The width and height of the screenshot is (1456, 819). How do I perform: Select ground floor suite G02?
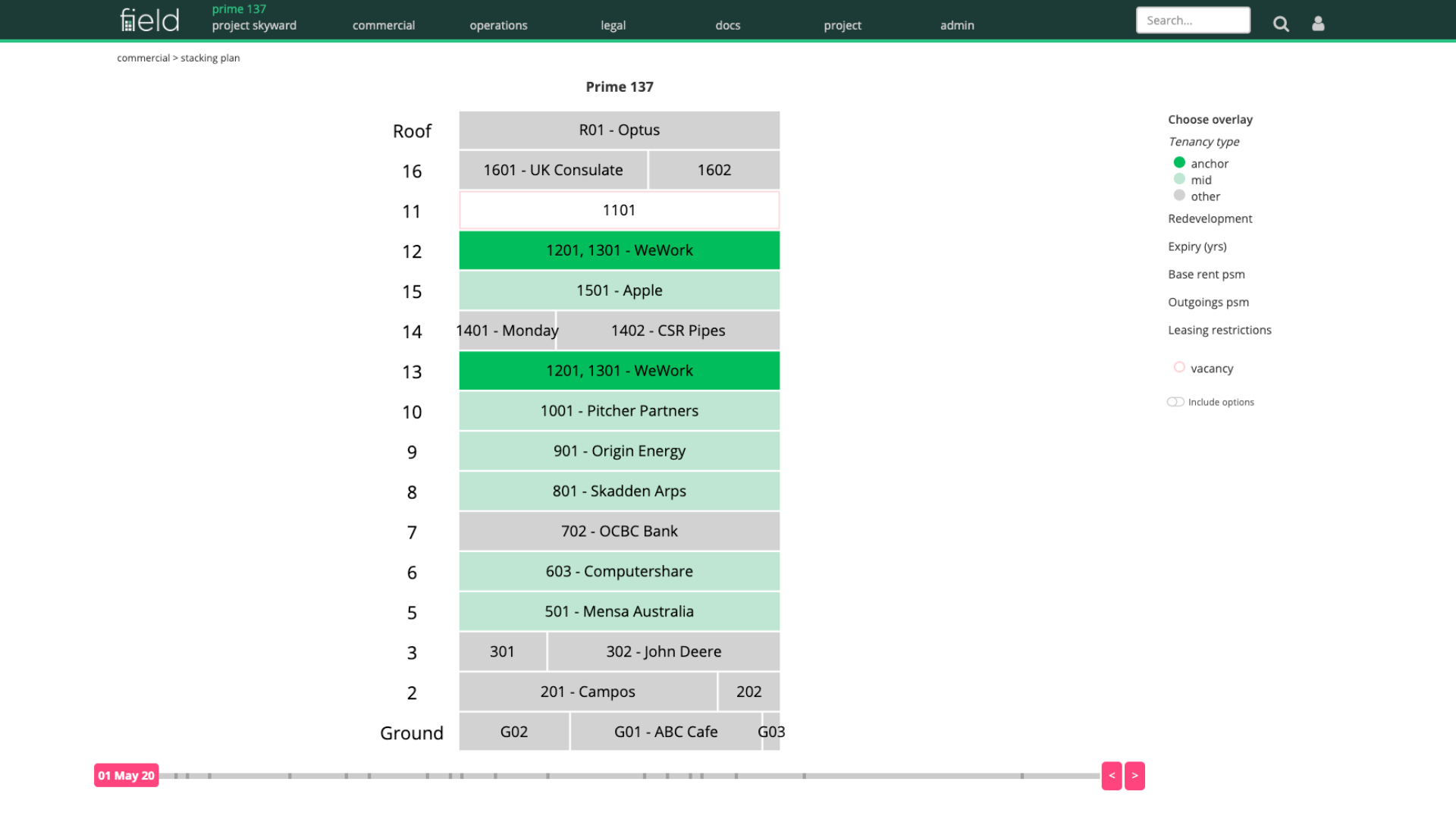(513, 733)
